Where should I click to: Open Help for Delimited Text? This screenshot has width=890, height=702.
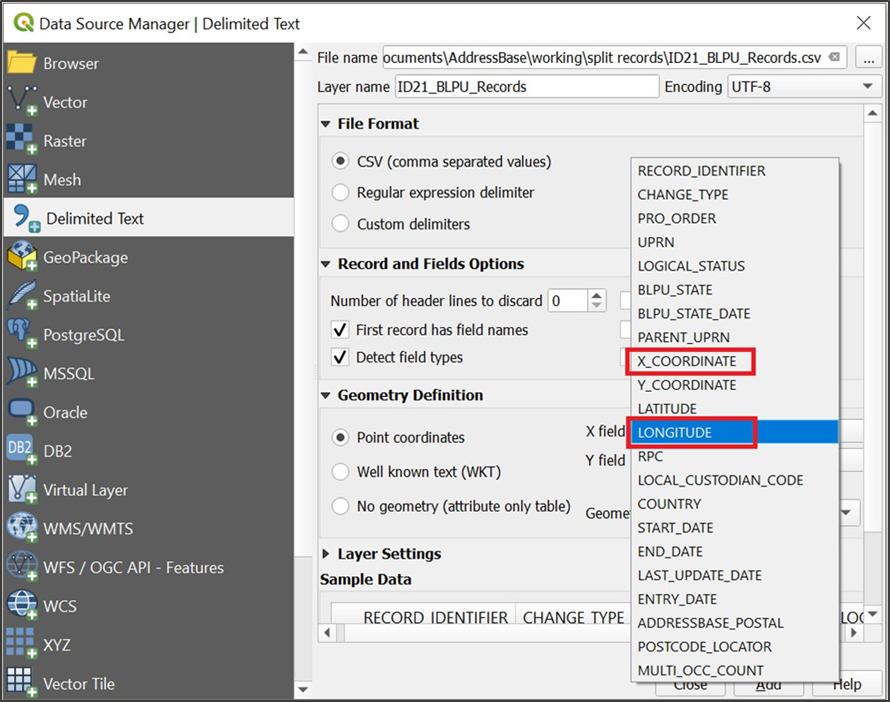[847, 684]
